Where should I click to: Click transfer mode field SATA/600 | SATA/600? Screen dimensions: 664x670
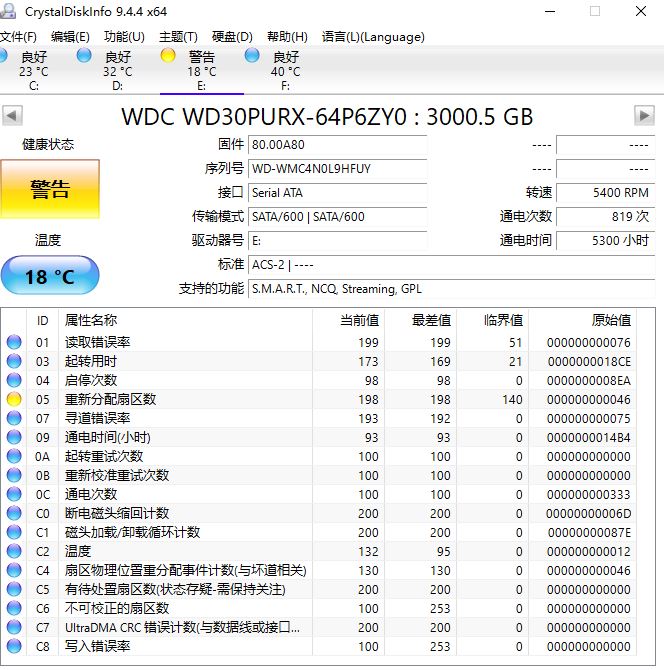point(338,217)
